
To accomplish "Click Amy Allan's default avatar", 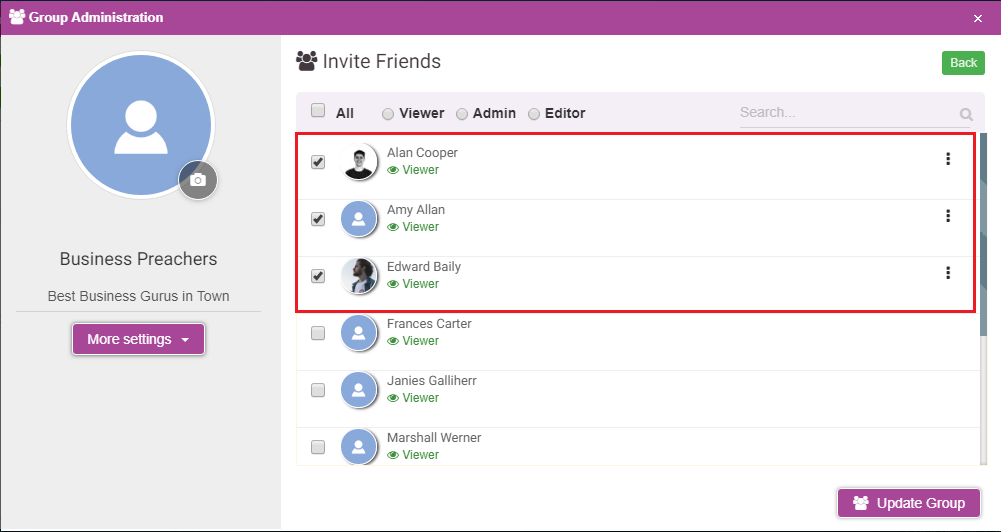I will 359,219.
